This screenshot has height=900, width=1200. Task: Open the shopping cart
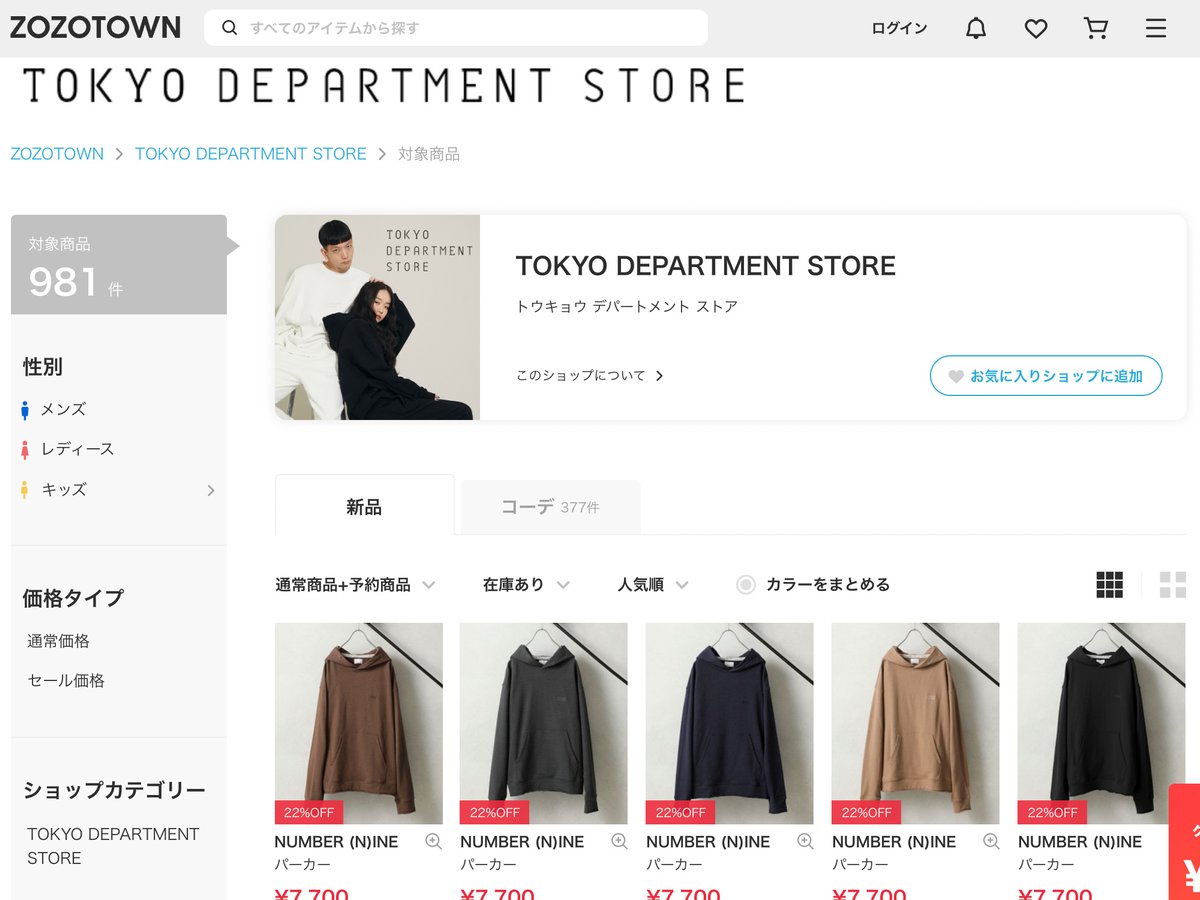tap(1096, 29)
